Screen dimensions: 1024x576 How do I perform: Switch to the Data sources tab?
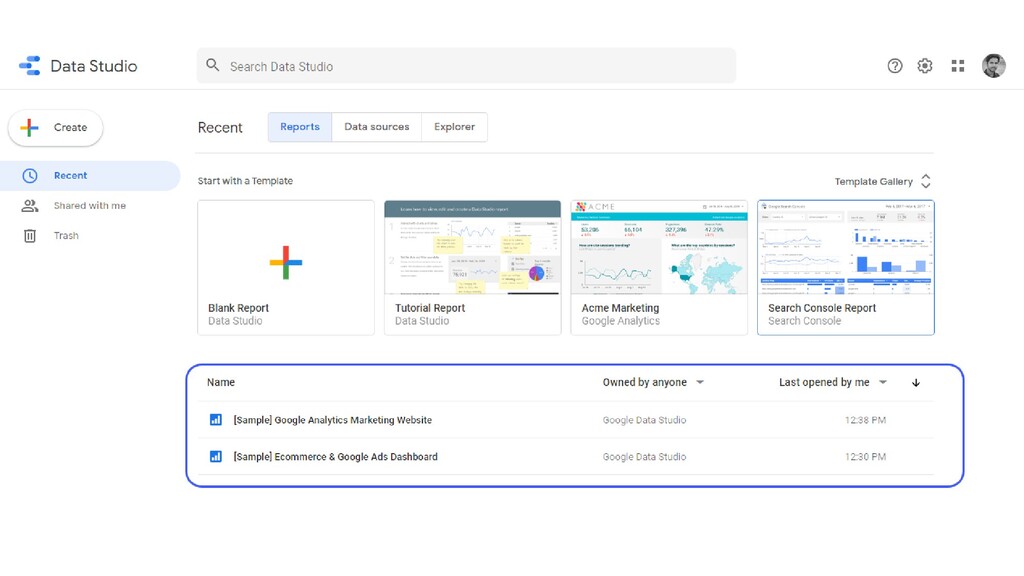pyautogui.click(x=377, y=127)
